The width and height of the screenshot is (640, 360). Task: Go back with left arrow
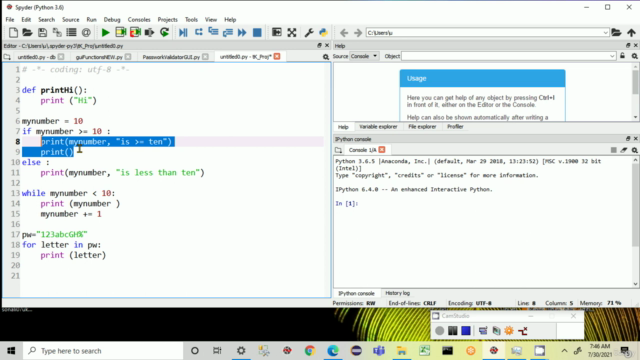tap(344, 33)
